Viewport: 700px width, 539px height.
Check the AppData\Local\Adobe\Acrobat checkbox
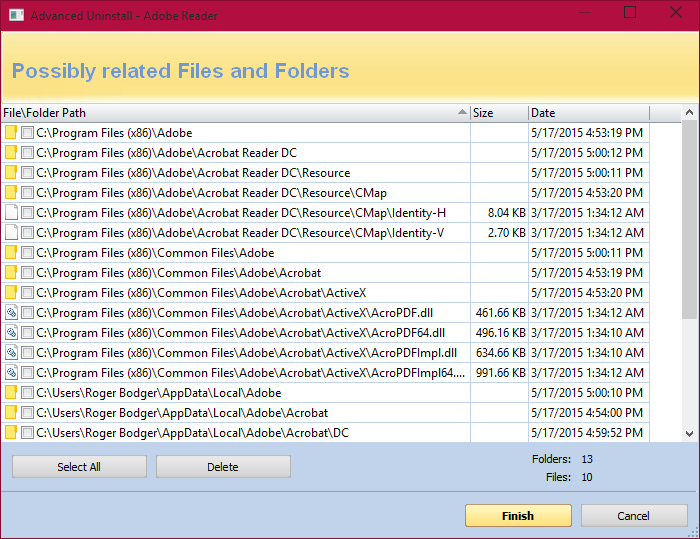coord(27,413)
